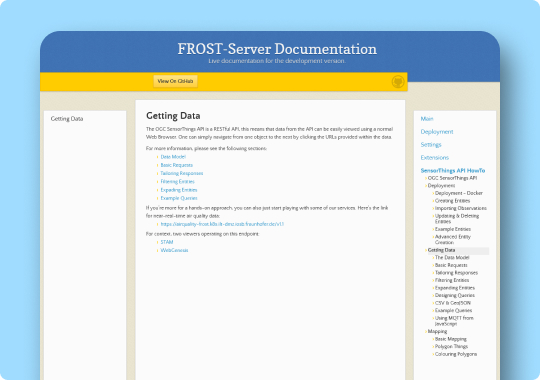Follow the Expanding Entities link
The width and height of the screenshot is (540, 380).
179,190
